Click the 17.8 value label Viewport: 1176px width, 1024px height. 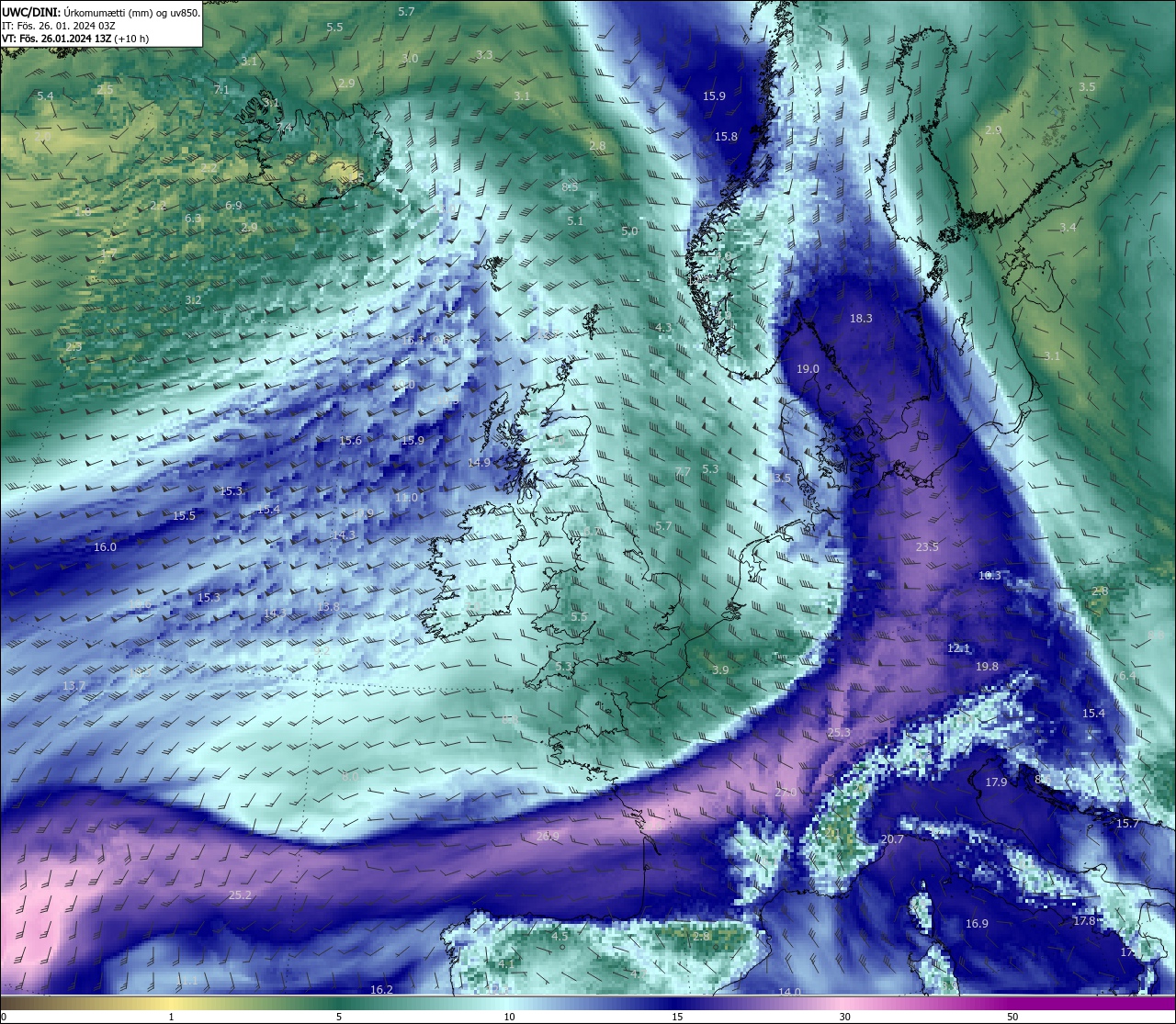[x=1084, y=921]
